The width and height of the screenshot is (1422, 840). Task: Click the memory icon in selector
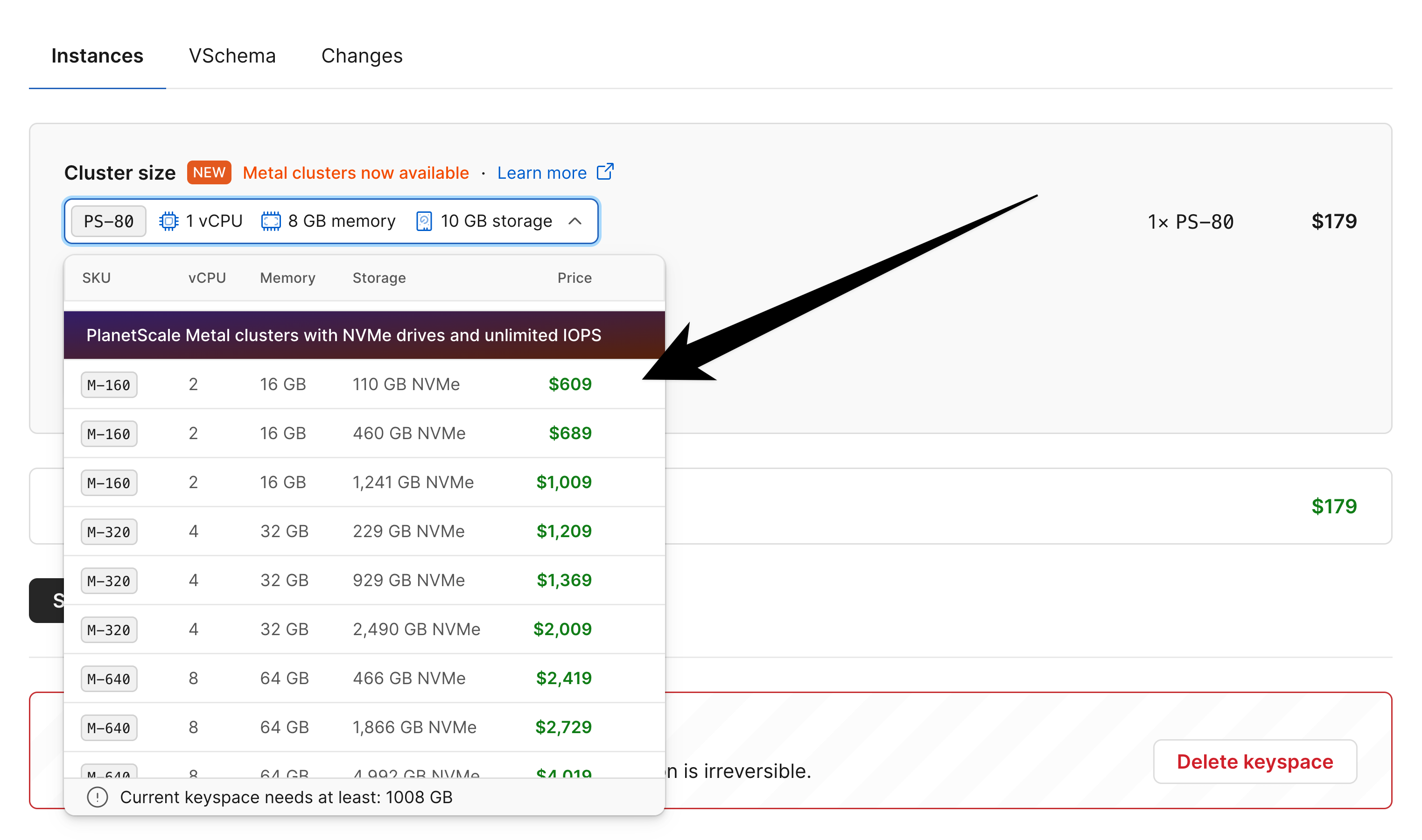[x=271, y=221]
